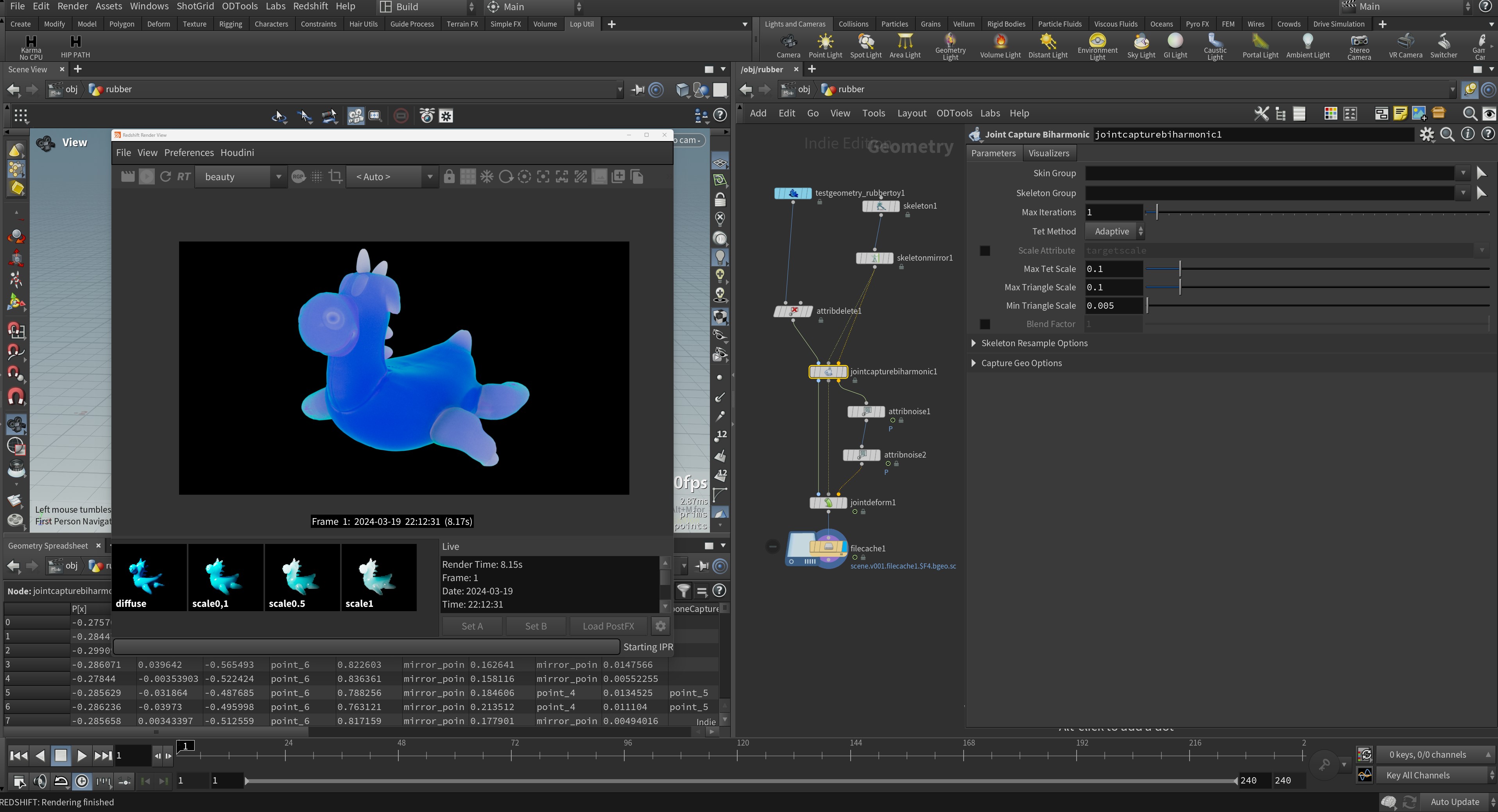Open the Tet Method dropdown
1498x812 pixels.
(x=1115, y=231)
